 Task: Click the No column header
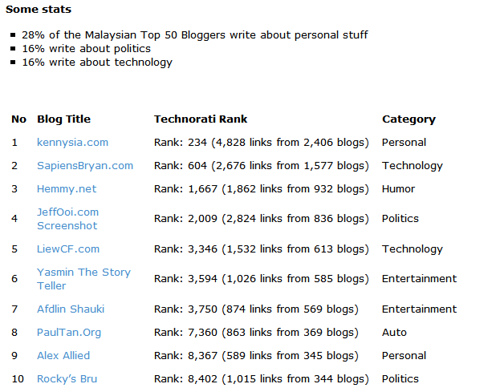(19, 119)
